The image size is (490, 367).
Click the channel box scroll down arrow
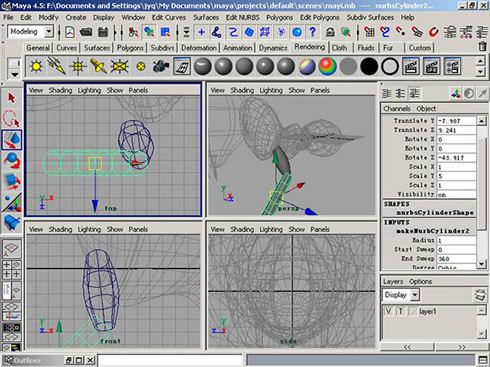[x=482, y=264]
